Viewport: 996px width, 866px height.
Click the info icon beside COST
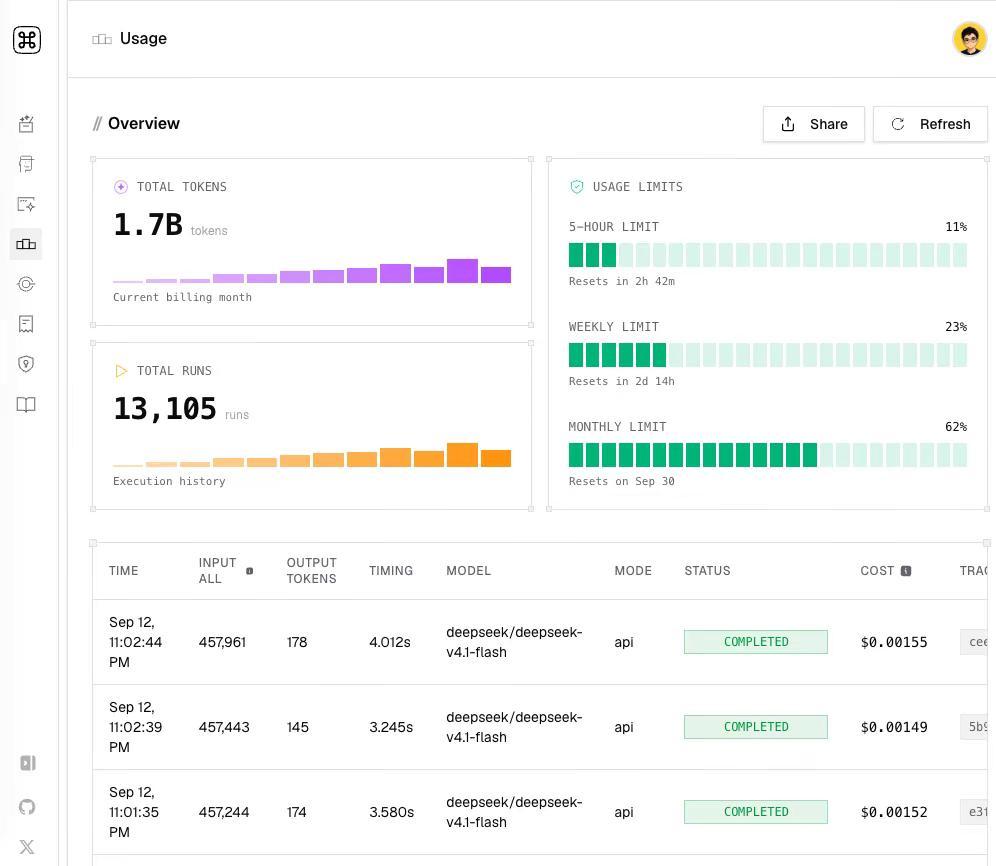906,571
